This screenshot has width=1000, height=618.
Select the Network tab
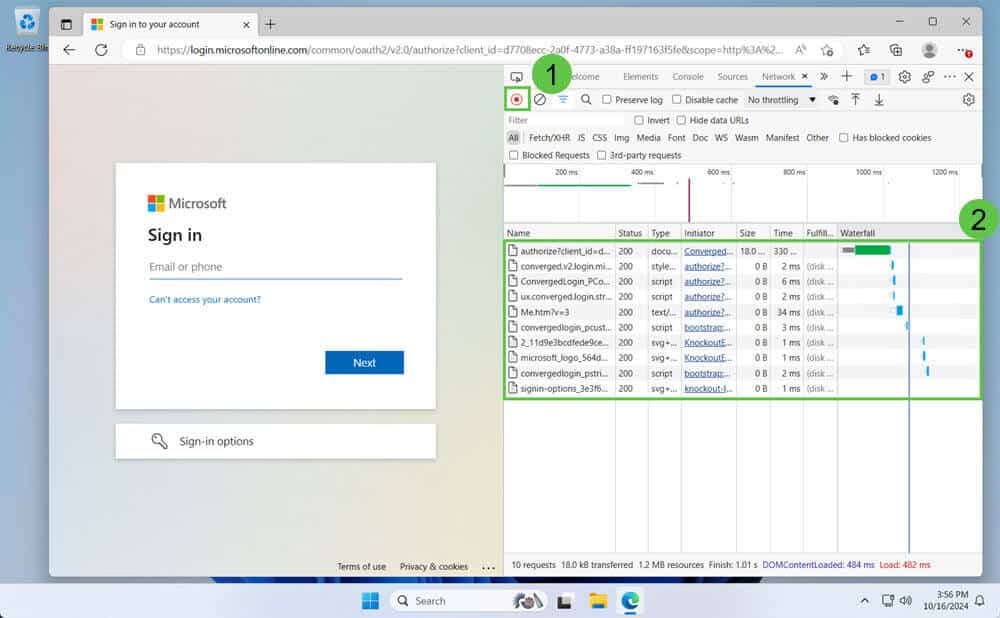pyautogui.click(x=778, y=77)
